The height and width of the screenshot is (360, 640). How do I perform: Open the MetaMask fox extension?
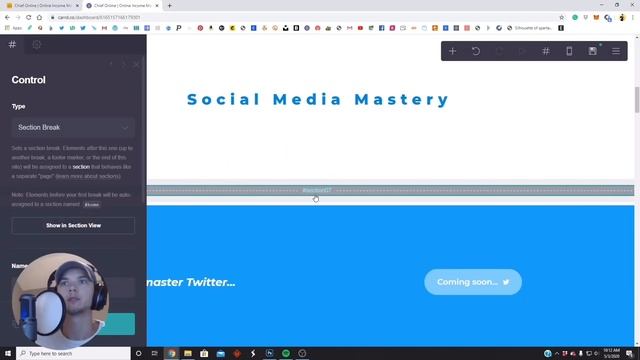[596, 18]
